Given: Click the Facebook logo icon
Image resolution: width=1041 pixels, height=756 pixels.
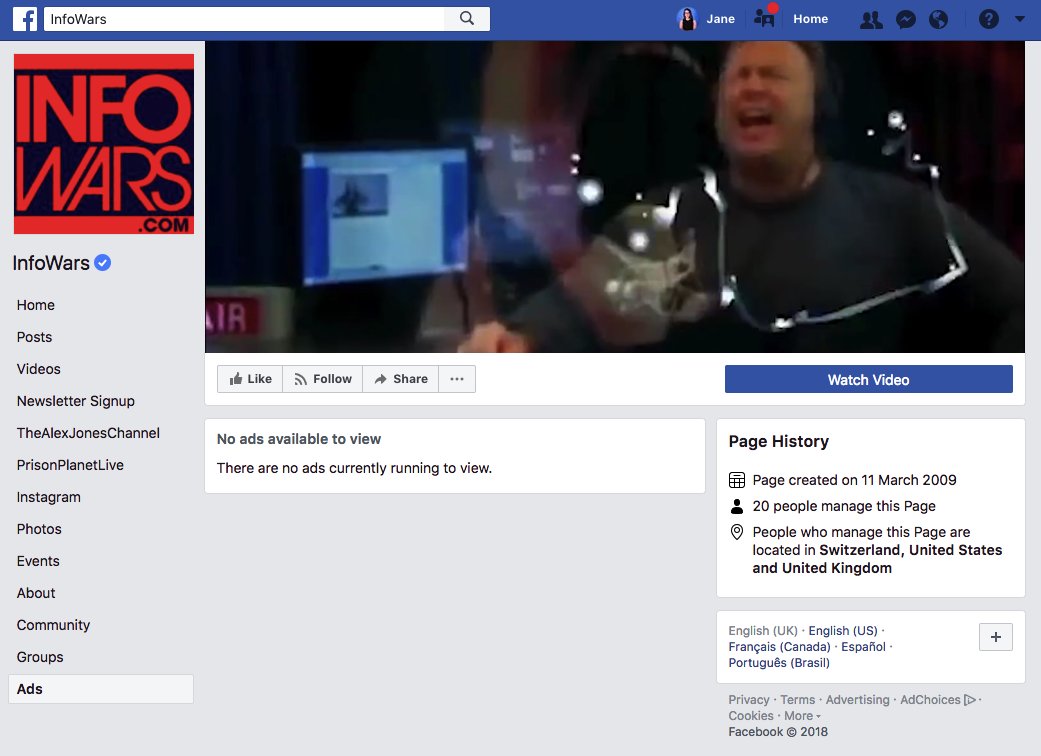Looking at the screenshot, I should pos(25,19).
